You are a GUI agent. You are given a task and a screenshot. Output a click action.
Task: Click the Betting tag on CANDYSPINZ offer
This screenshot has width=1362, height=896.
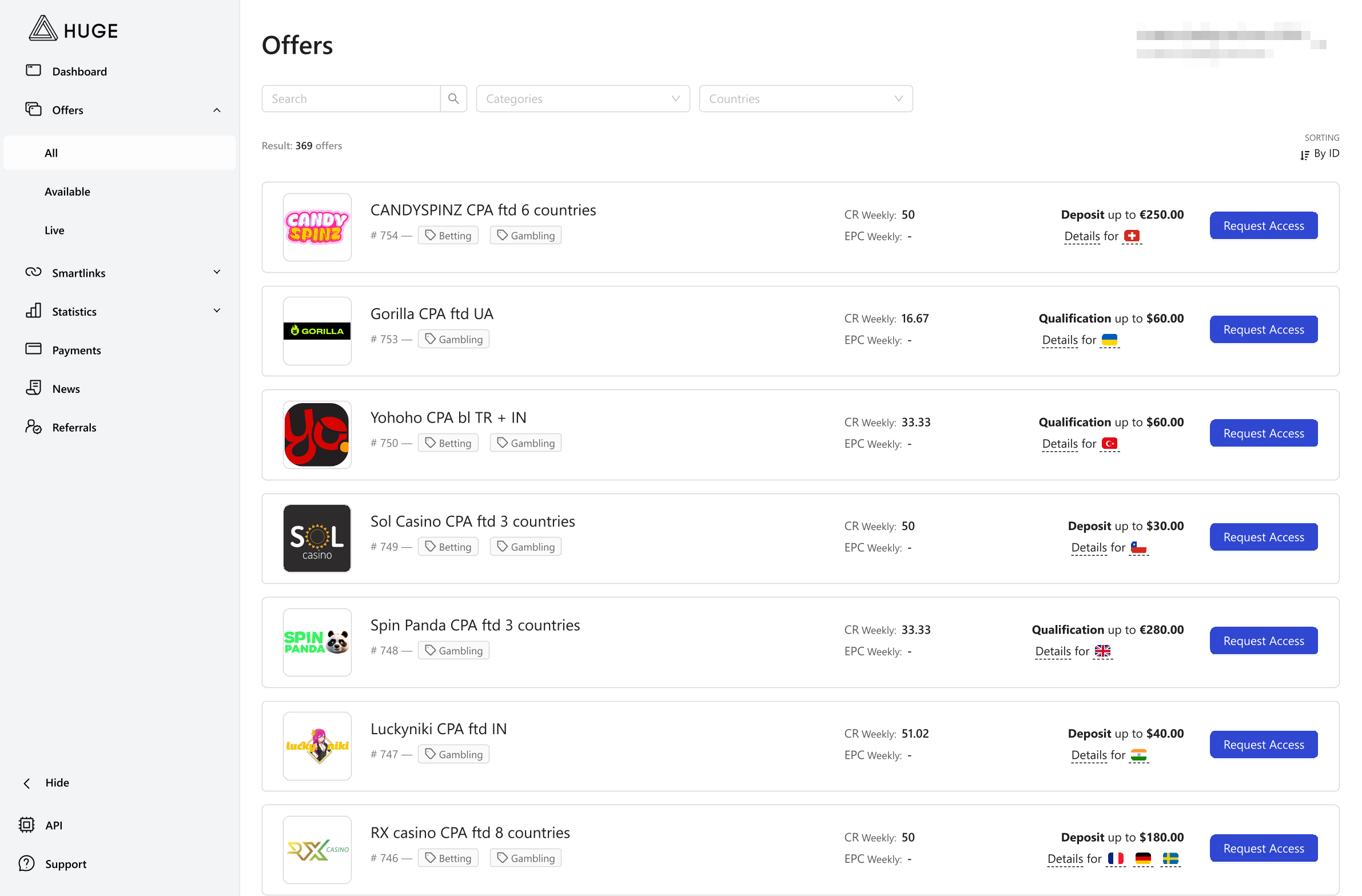pos(448,235)
